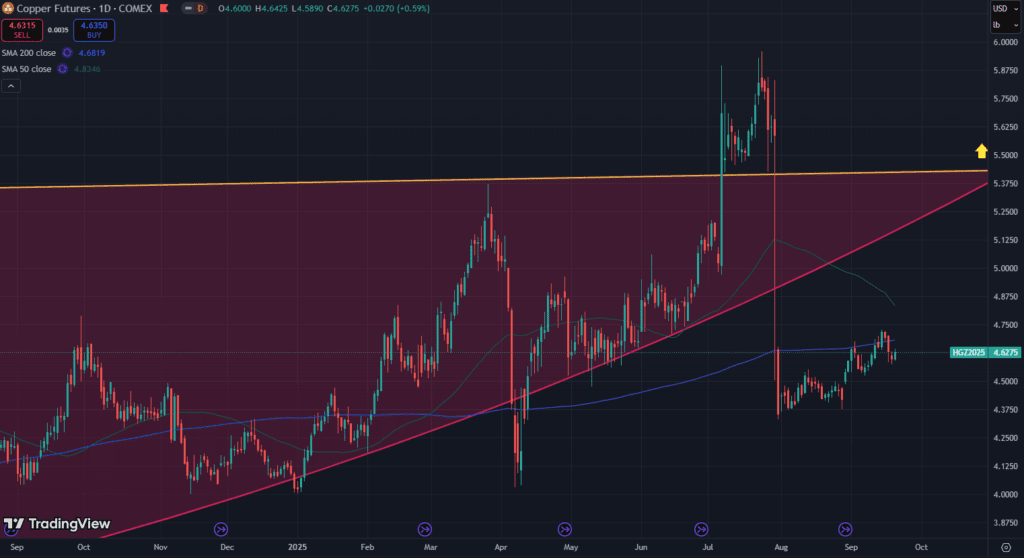Toggle the delayed data "D" indicator

point(199,8)
